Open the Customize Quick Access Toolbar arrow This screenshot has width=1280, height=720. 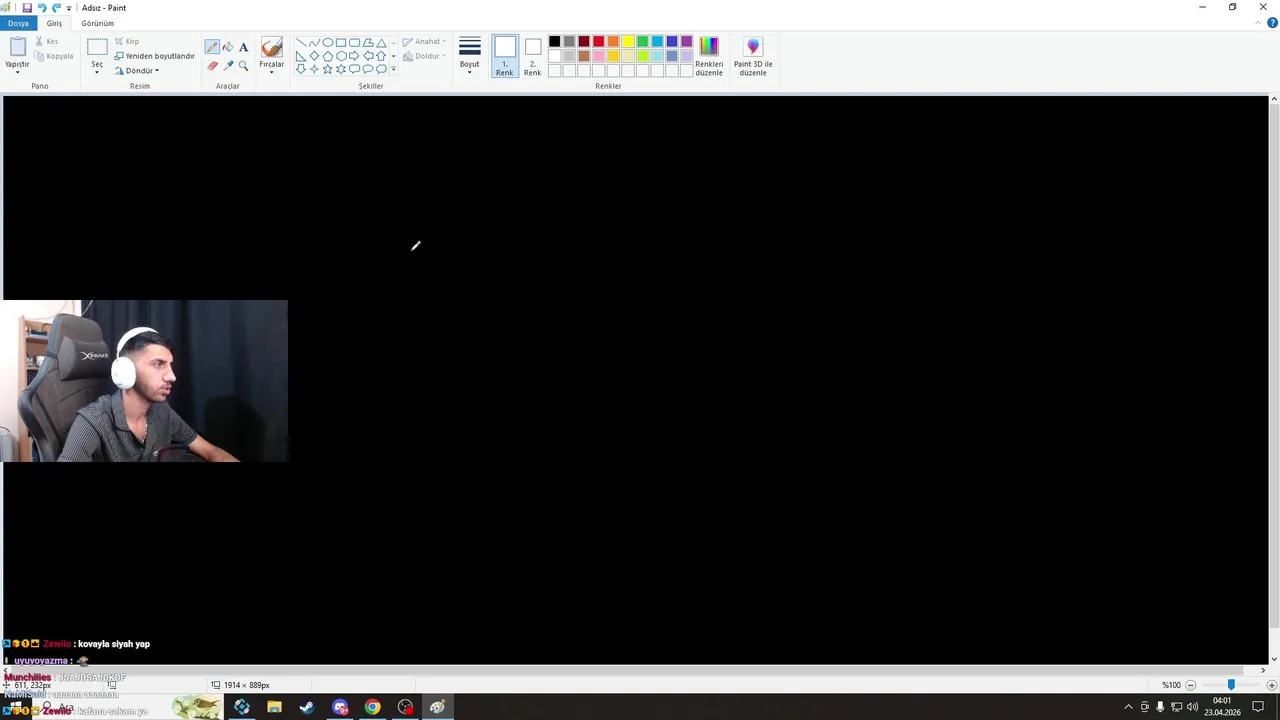(69, 8)
